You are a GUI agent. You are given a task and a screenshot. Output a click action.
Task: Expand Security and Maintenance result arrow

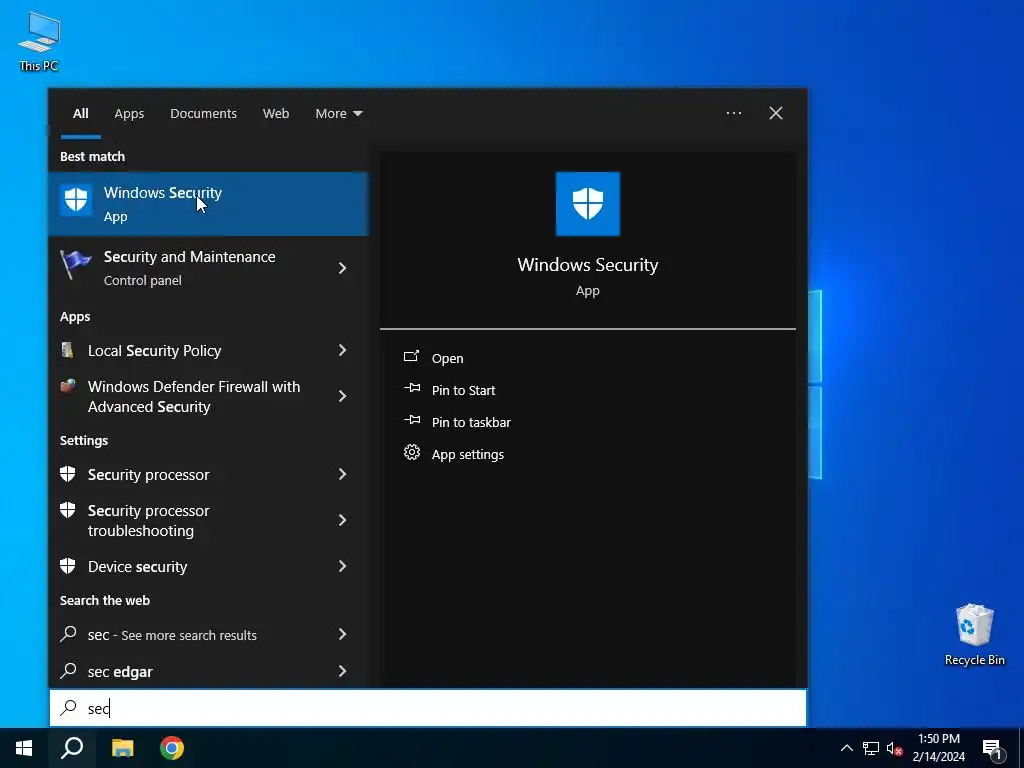[x=343, y=268]
